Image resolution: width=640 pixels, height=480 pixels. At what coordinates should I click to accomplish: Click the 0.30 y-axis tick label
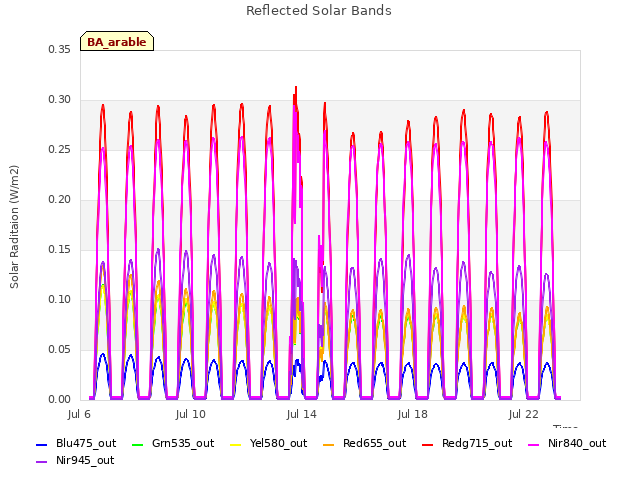click(x=60, y=100)
